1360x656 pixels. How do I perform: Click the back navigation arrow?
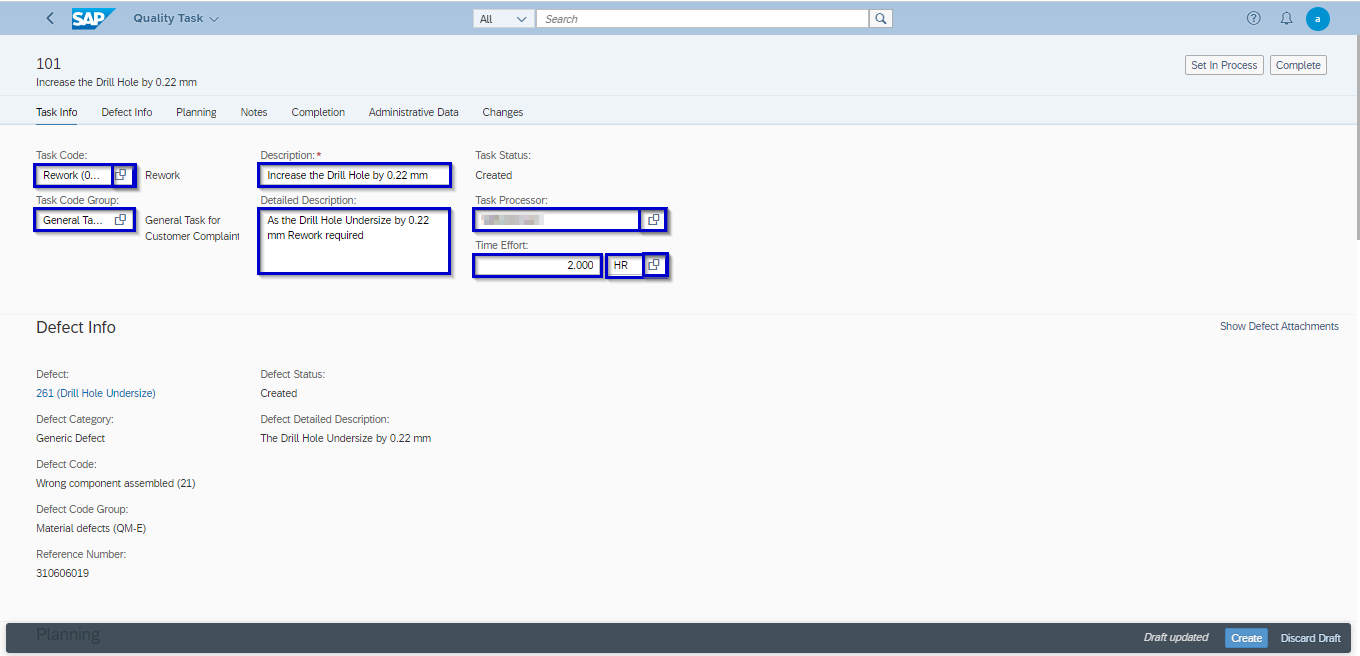point(50,19)
